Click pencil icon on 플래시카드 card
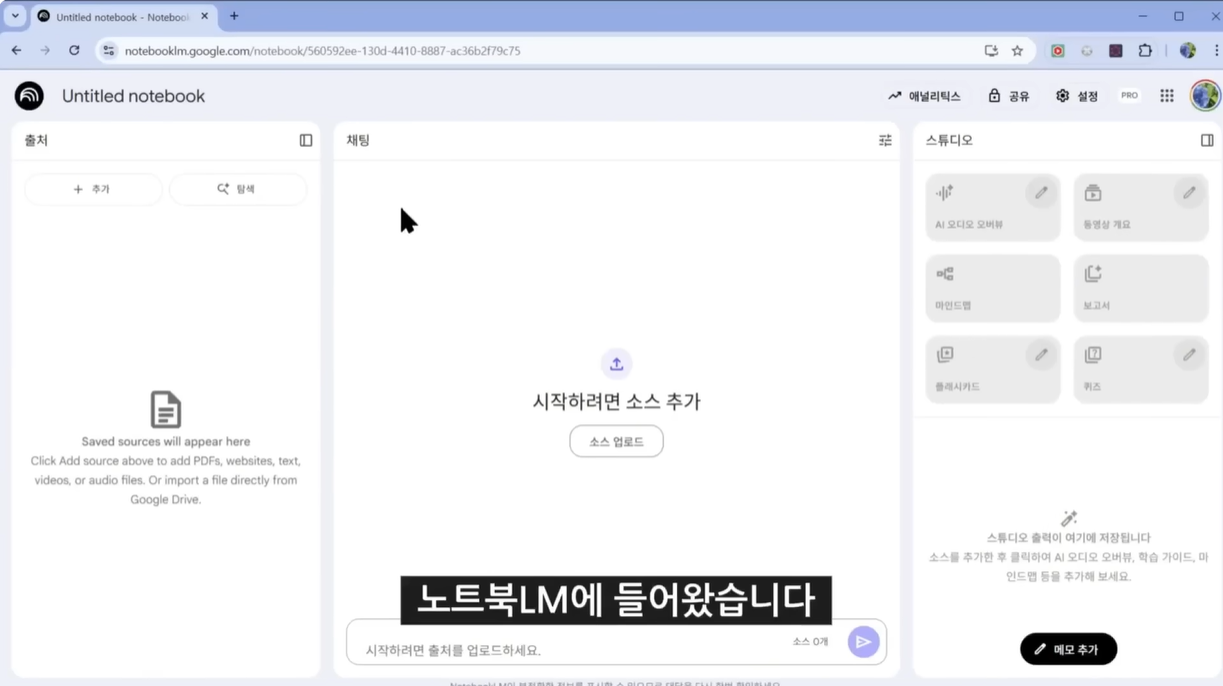Image resolution: width=1223 pixels, height=686 pixels. 1040,355
